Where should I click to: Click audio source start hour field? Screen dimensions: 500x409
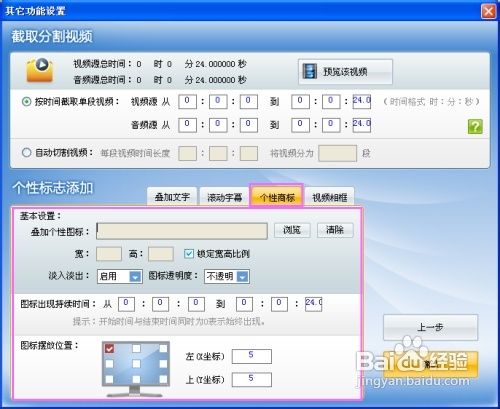pos(187,125)
